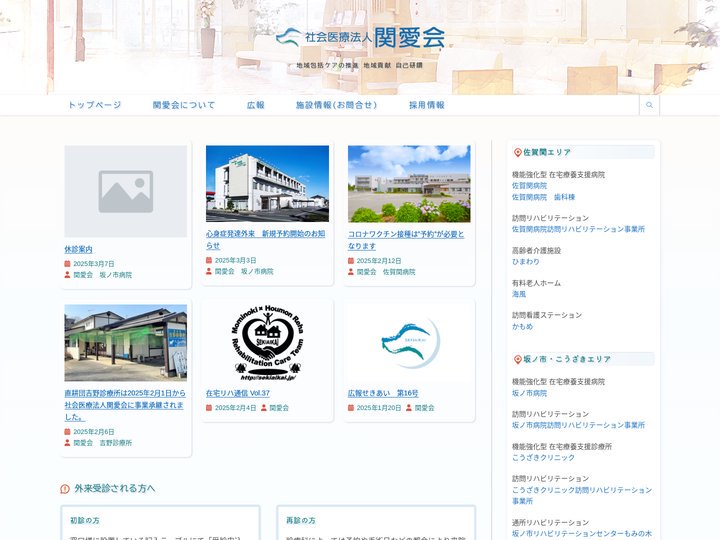Click the 関愛会 logo in header

(360, 37)
